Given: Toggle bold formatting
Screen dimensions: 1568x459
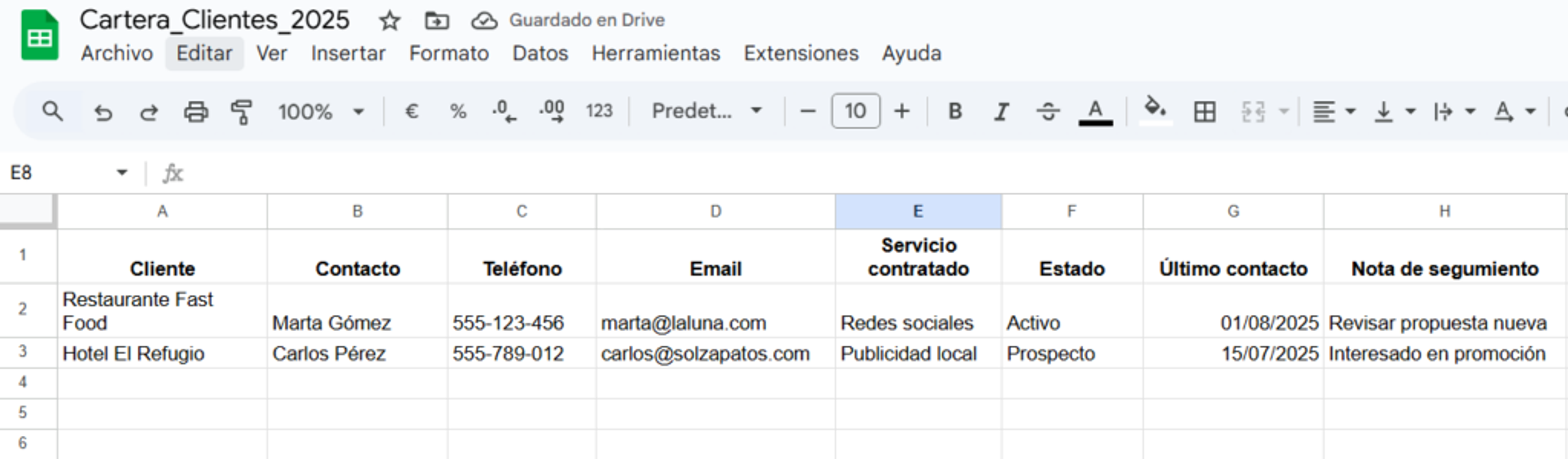Looking at the screenshot, I should point(955,111).
